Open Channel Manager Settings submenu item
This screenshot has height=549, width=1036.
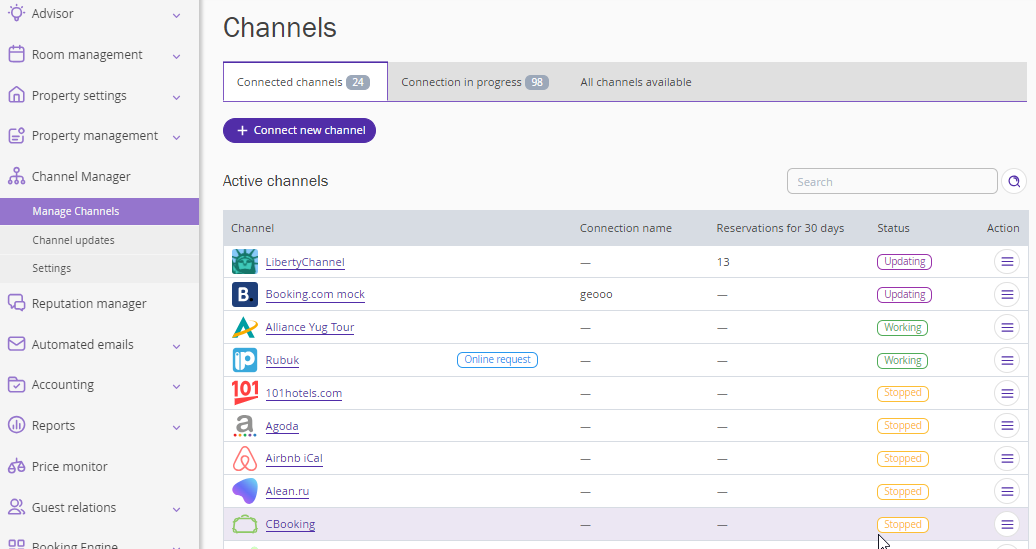[x=99, y=268]
